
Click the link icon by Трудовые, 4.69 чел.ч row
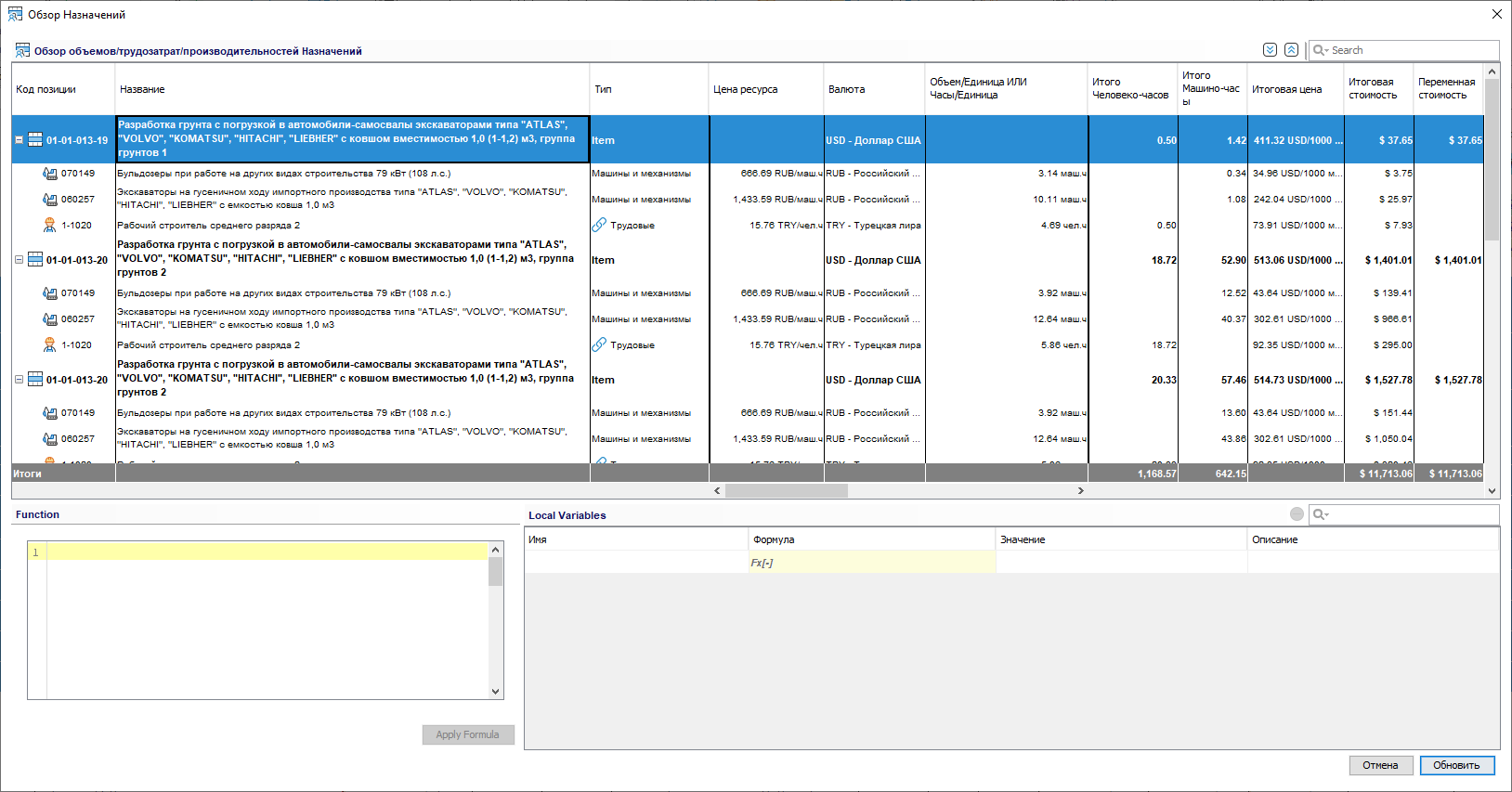(599, 226)
